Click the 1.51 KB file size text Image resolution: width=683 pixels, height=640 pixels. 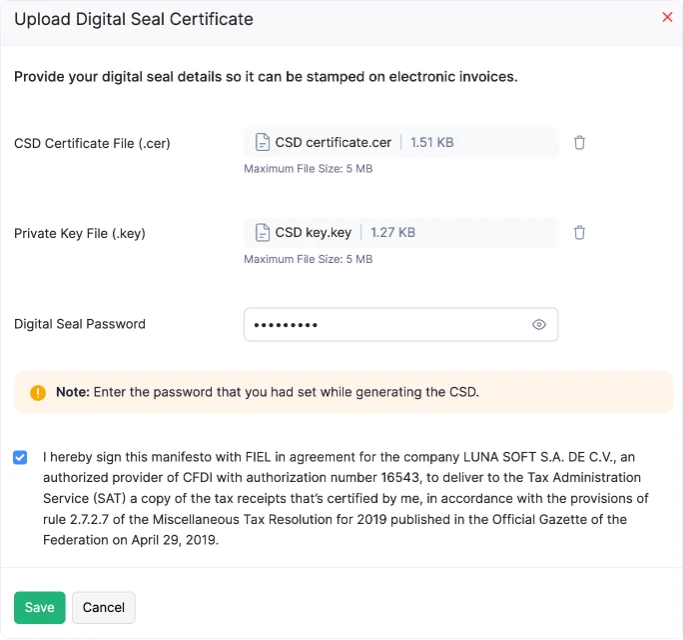[x=432, y=142]
